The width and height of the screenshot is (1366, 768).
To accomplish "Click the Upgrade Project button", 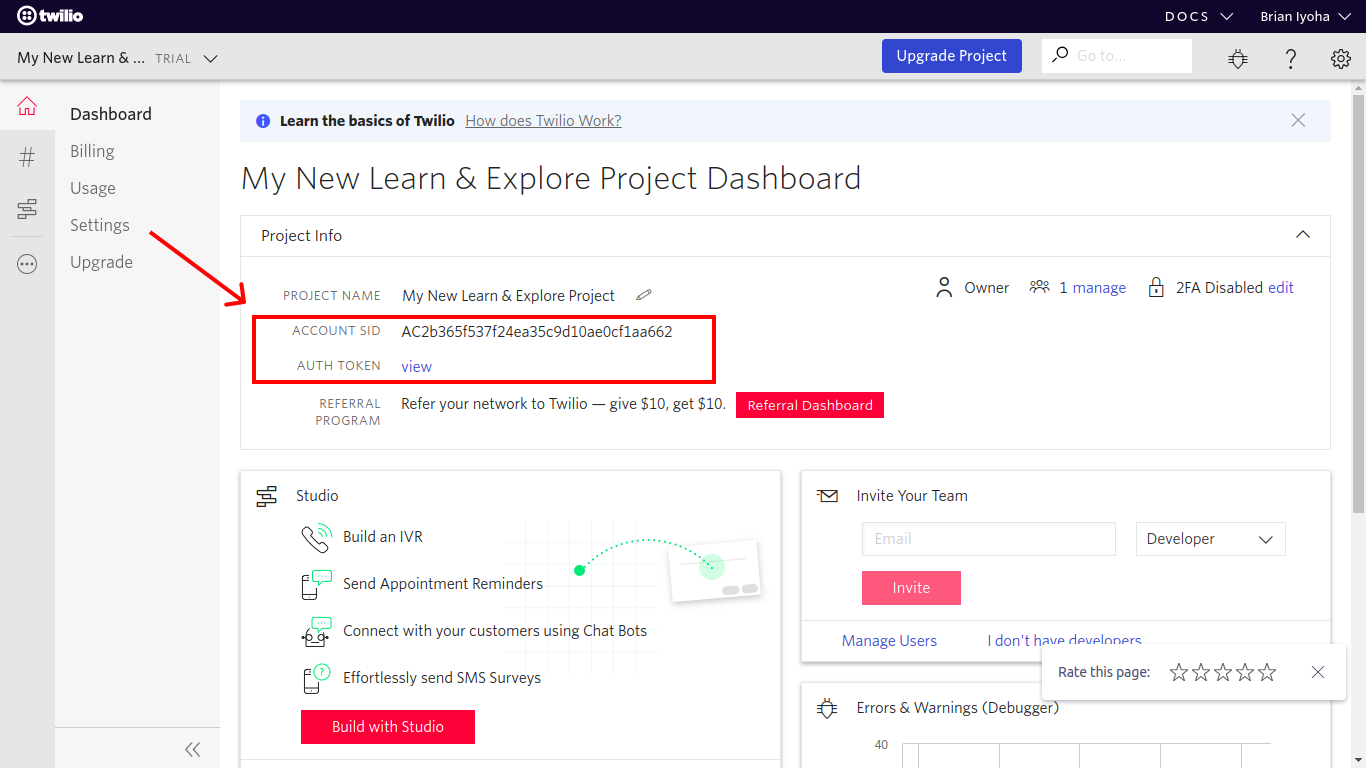I will coord(952,56).
